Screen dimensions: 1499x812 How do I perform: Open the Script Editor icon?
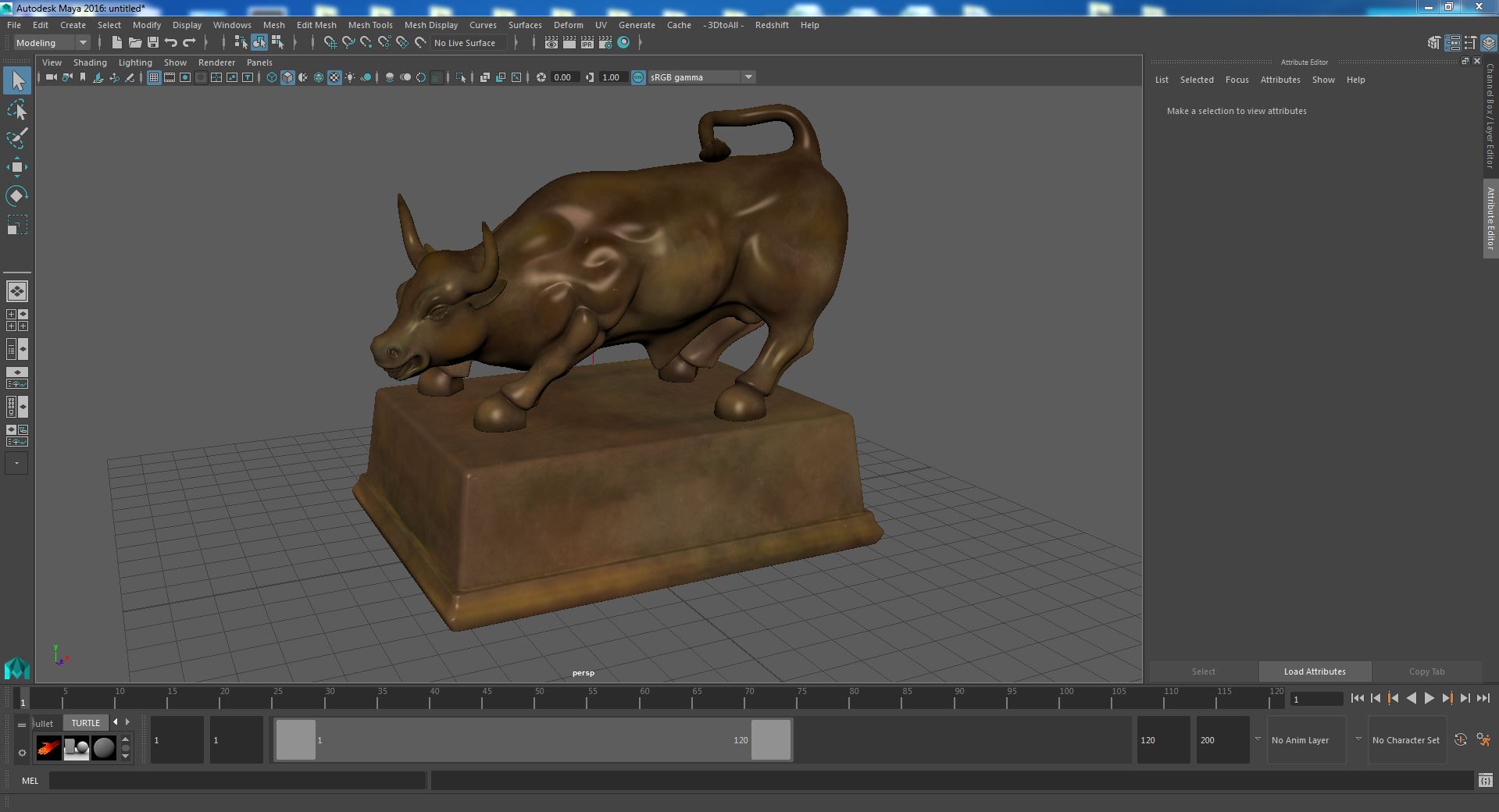1485,780
